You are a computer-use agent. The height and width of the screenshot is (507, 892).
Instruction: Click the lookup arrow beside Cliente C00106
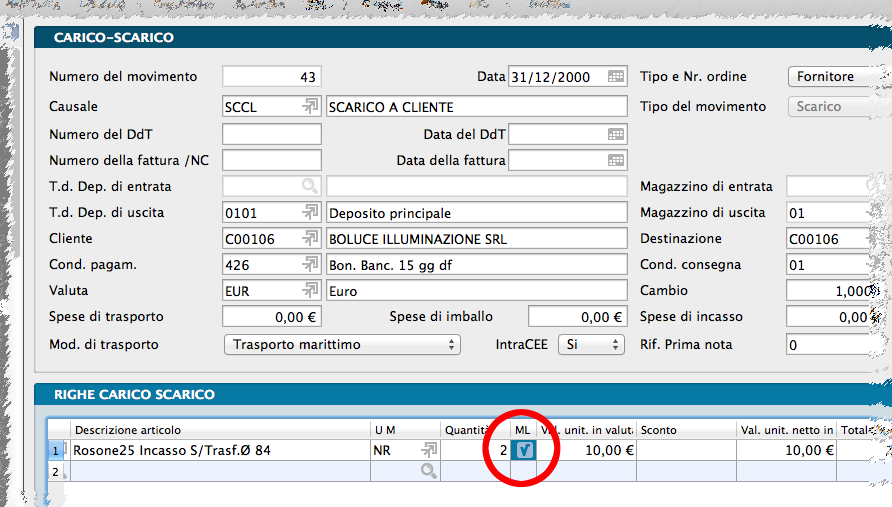click(x=310, y=239)
